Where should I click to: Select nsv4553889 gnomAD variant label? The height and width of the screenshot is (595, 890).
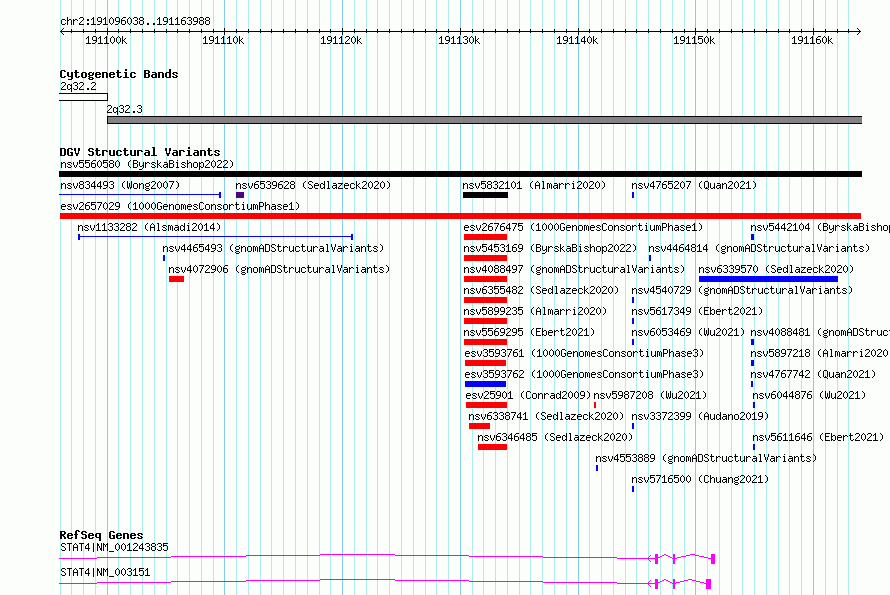(x=706, y=459)
